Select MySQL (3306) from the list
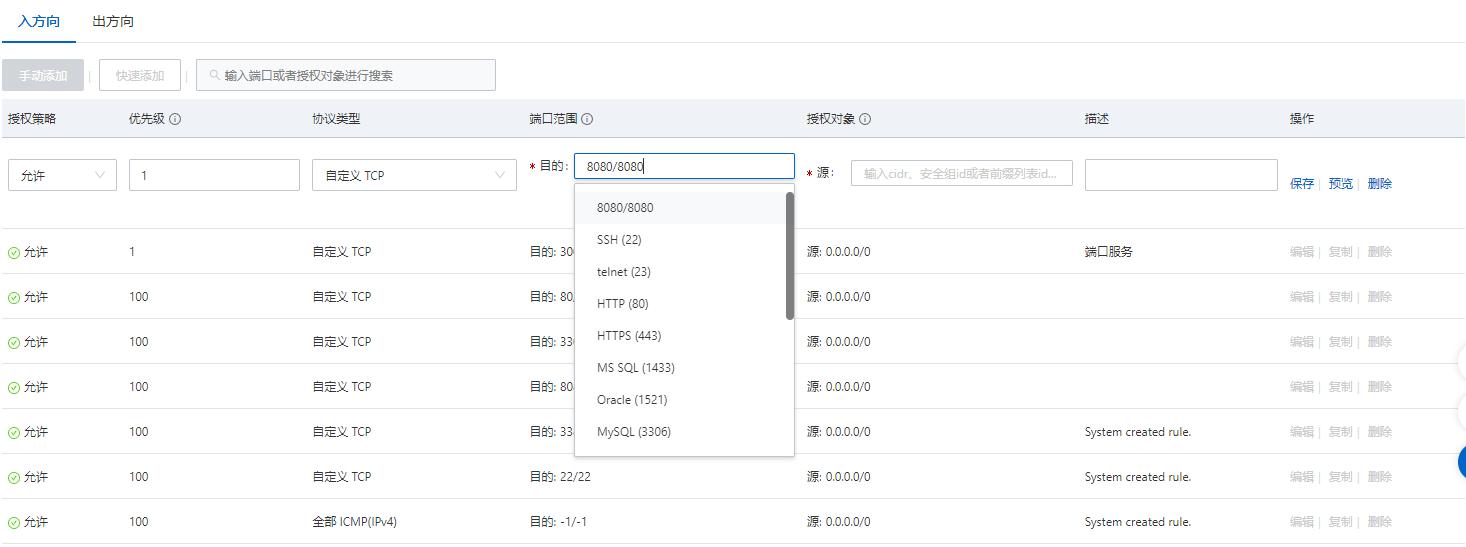Image resolution: width=1466 pixels, height=547 pixels. point(680,432)
